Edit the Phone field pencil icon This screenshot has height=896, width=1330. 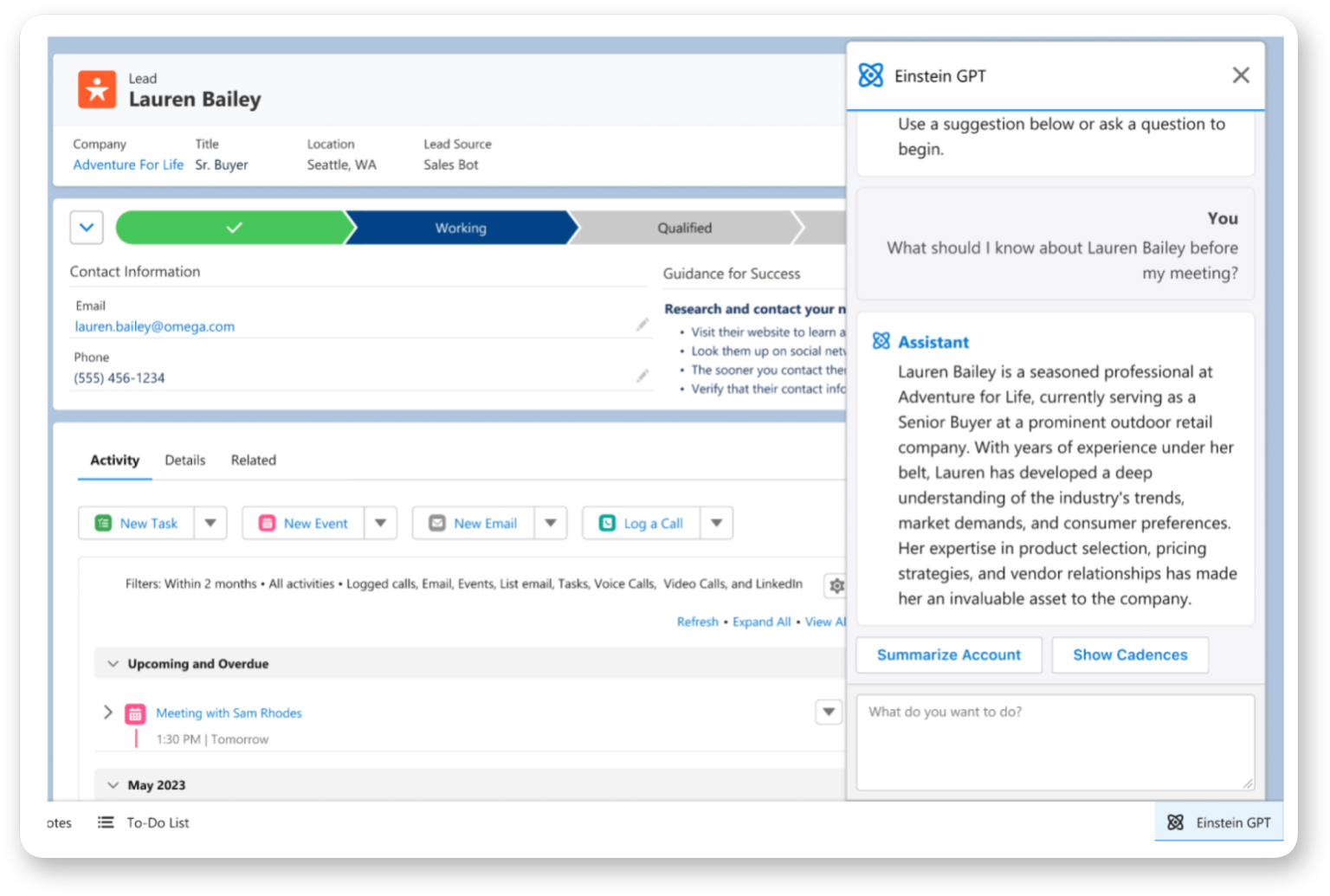[x=642, y=375]
